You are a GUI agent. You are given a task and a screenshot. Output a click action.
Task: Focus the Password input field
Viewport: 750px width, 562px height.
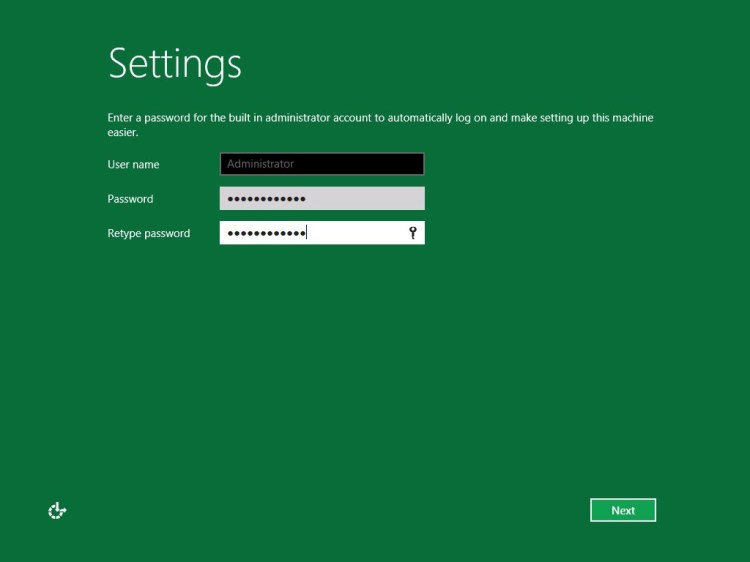pos(321,198)
